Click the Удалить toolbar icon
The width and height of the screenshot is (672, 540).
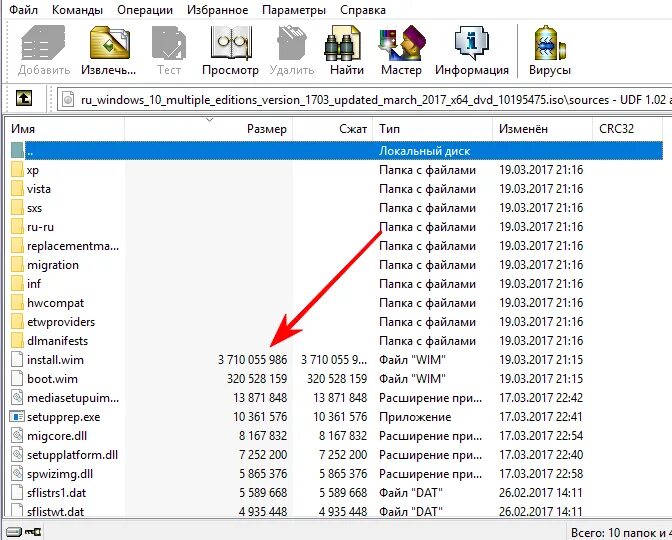(291, 43)
